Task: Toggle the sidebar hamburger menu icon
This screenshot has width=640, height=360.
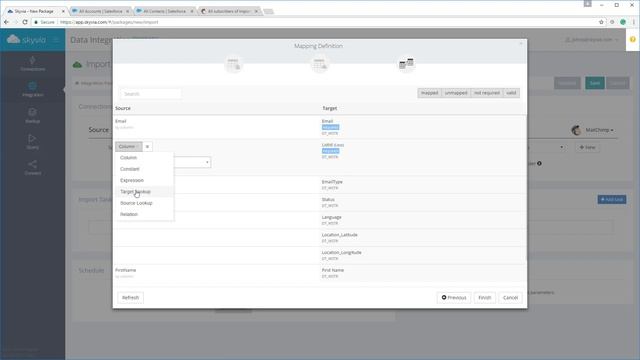Action: point(56,40)
